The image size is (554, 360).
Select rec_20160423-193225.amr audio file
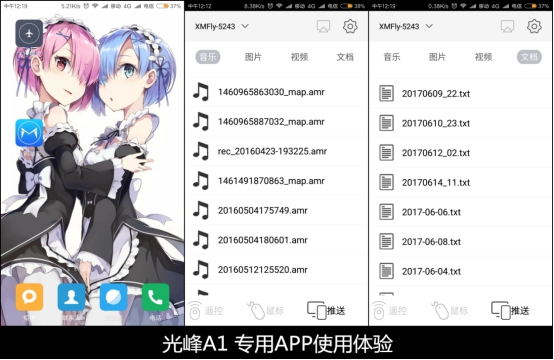277,151
